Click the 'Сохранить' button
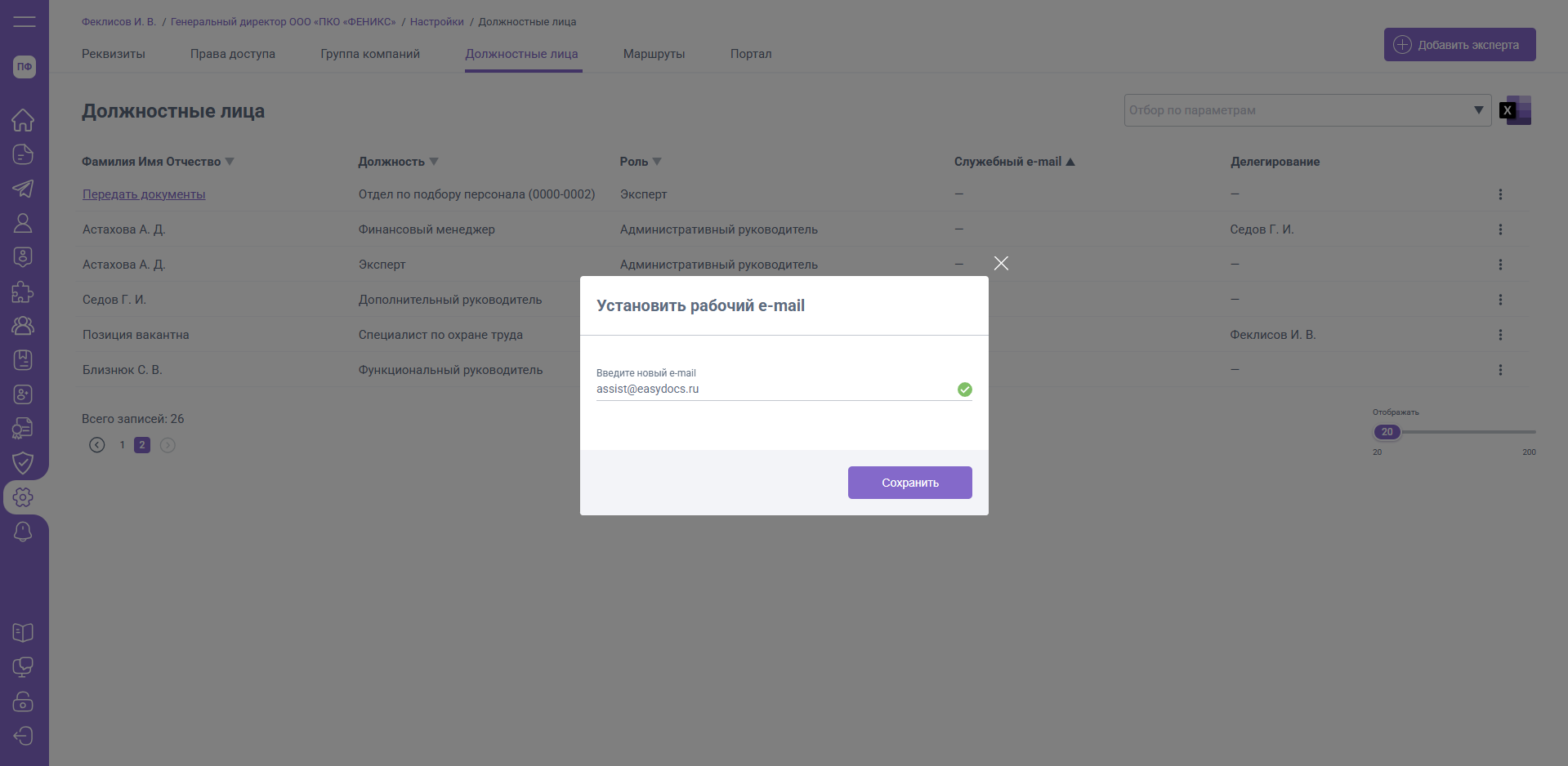Viewport: 1568px width, 766px height. point(910,483)
